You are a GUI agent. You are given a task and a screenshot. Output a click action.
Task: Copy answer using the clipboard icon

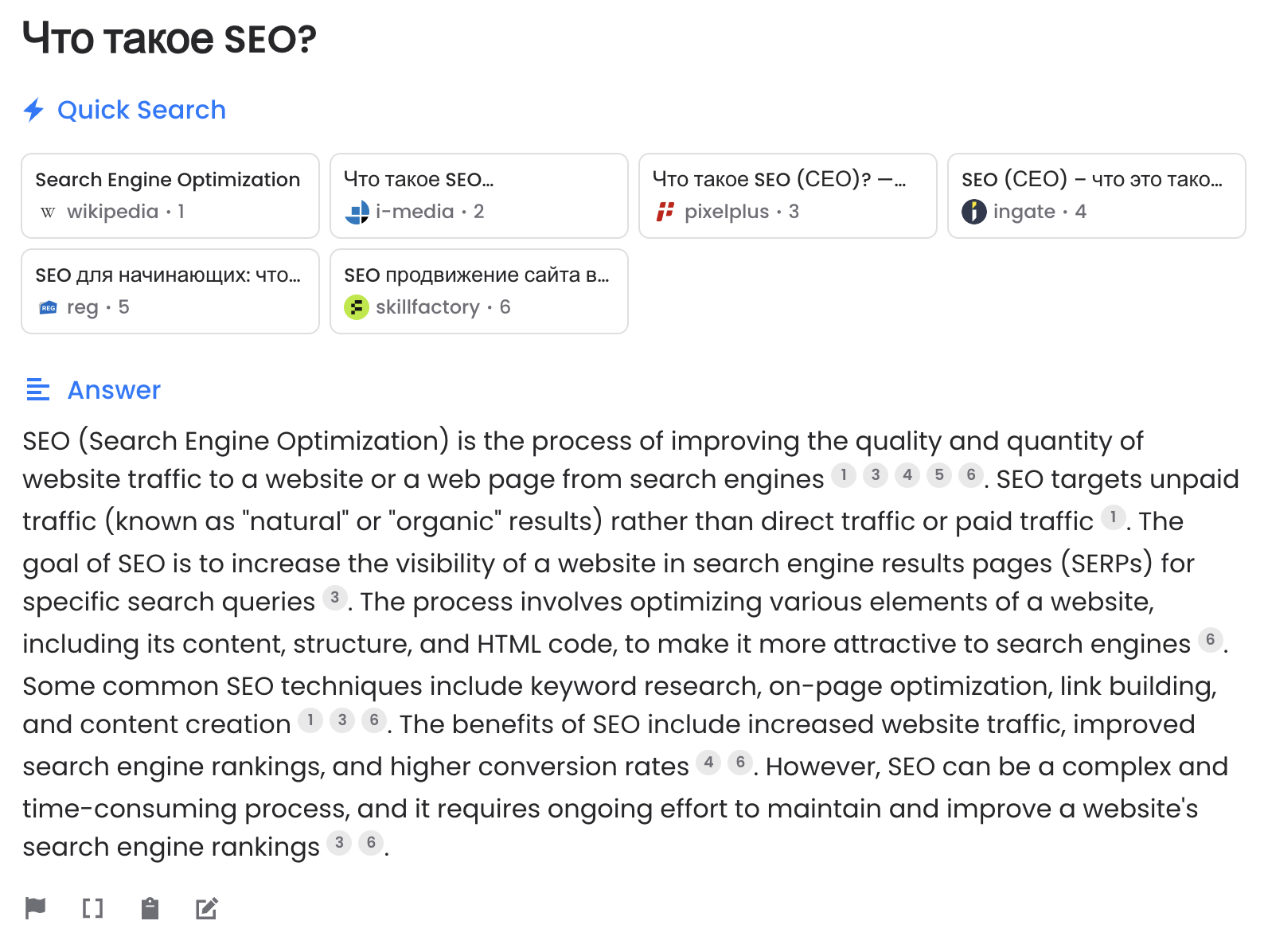[150, 907]
